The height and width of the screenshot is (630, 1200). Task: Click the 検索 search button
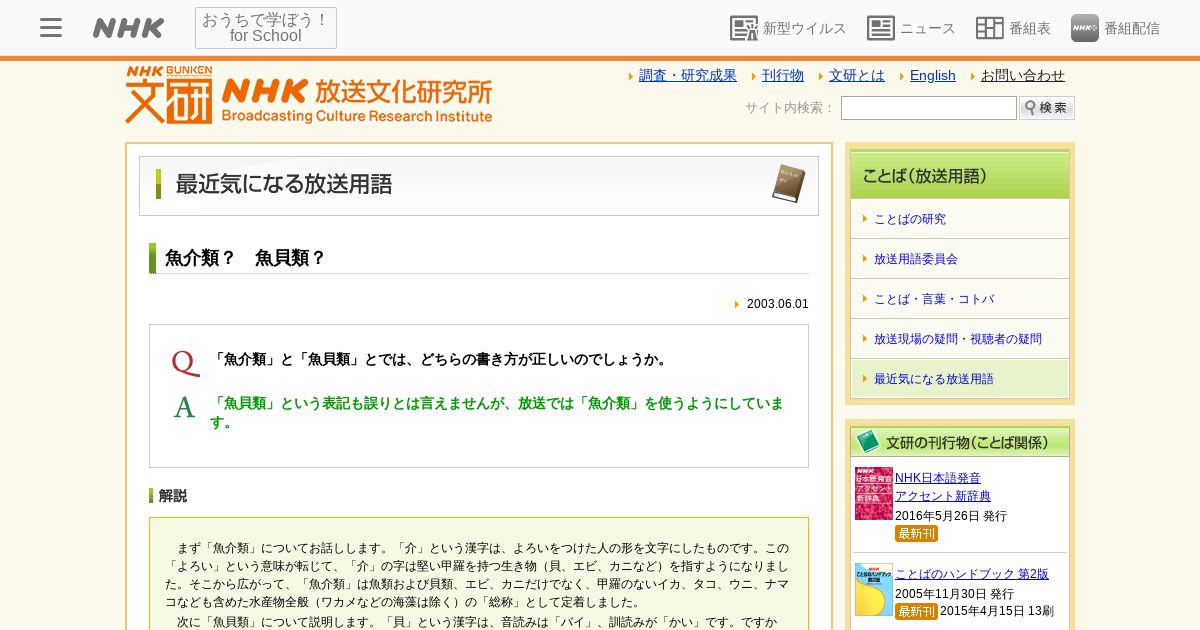click(1047, 108)
